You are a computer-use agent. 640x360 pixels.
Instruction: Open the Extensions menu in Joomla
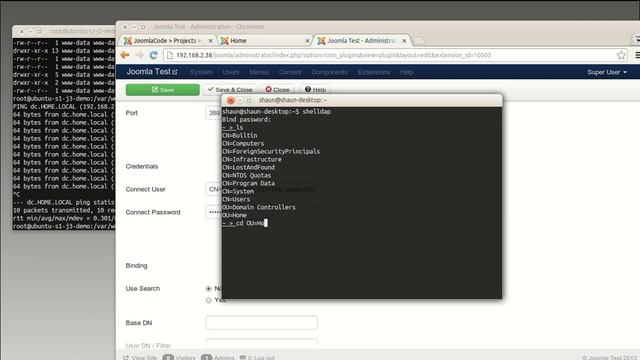click(374, 72)
